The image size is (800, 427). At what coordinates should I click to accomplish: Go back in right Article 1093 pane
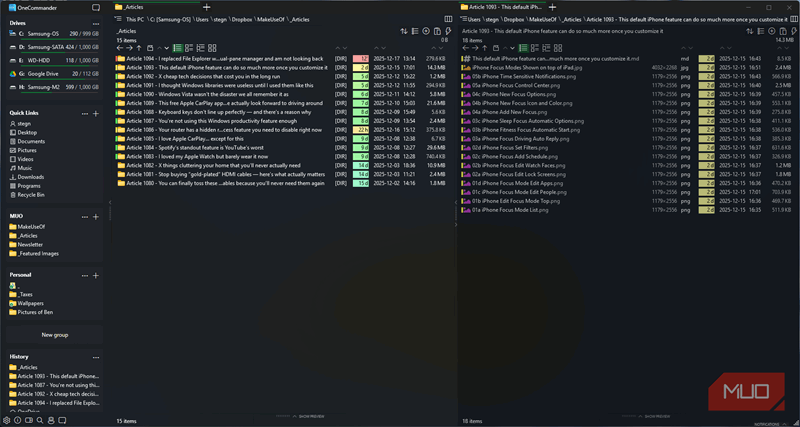466,48
